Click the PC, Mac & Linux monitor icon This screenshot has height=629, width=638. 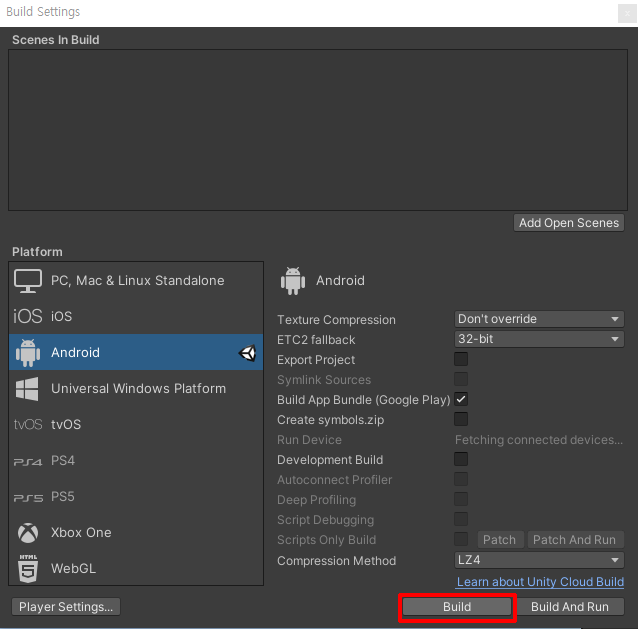[28, 281]
